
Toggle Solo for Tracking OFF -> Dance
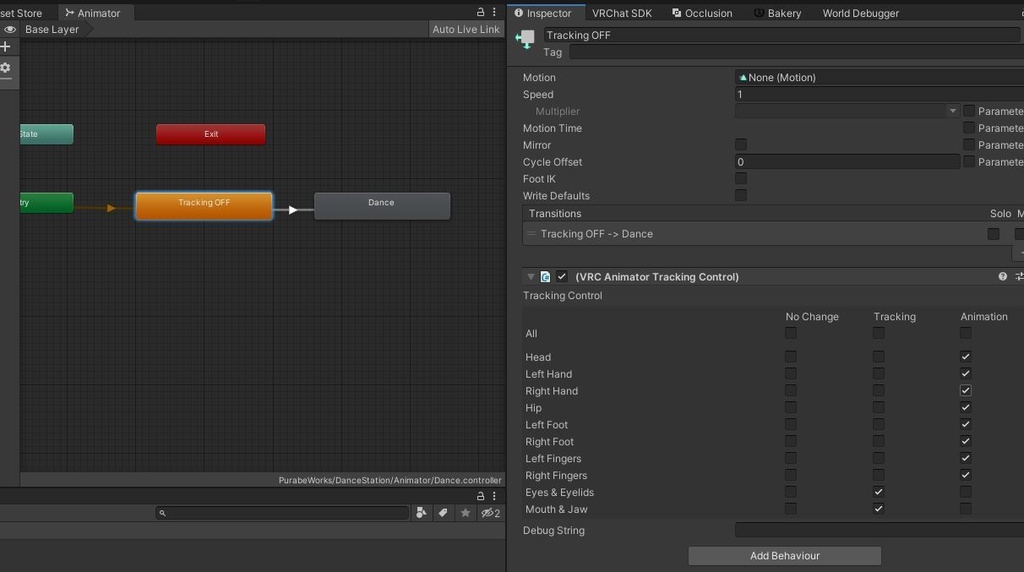coord(993,234)
